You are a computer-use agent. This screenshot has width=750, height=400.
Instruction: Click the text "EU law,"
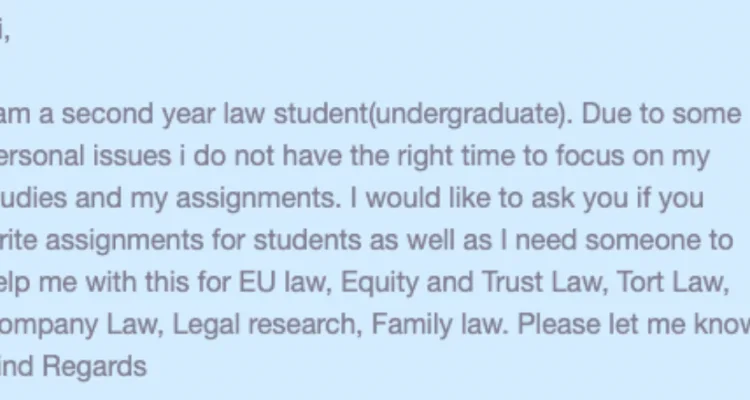pos(286,283)
